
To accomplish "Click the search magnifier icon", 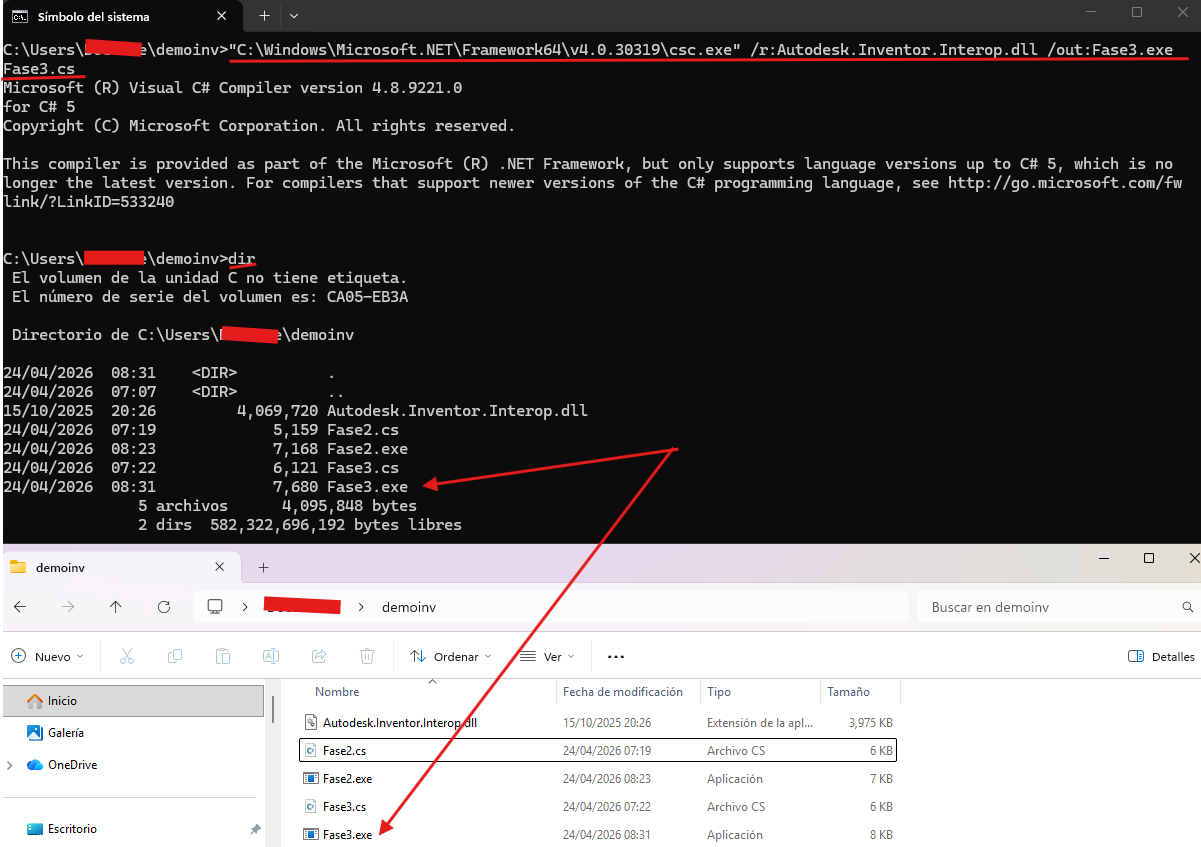I will 1188,607.
